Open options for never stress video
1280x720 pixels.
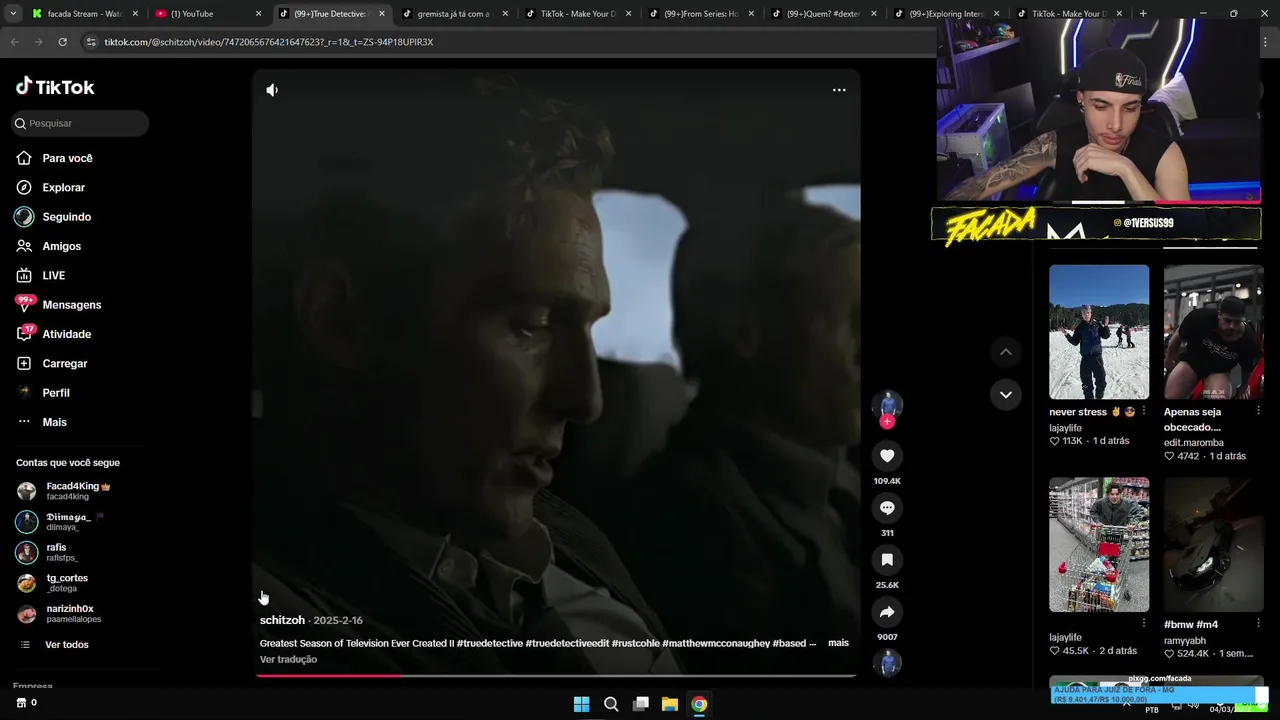[1144, 411]
